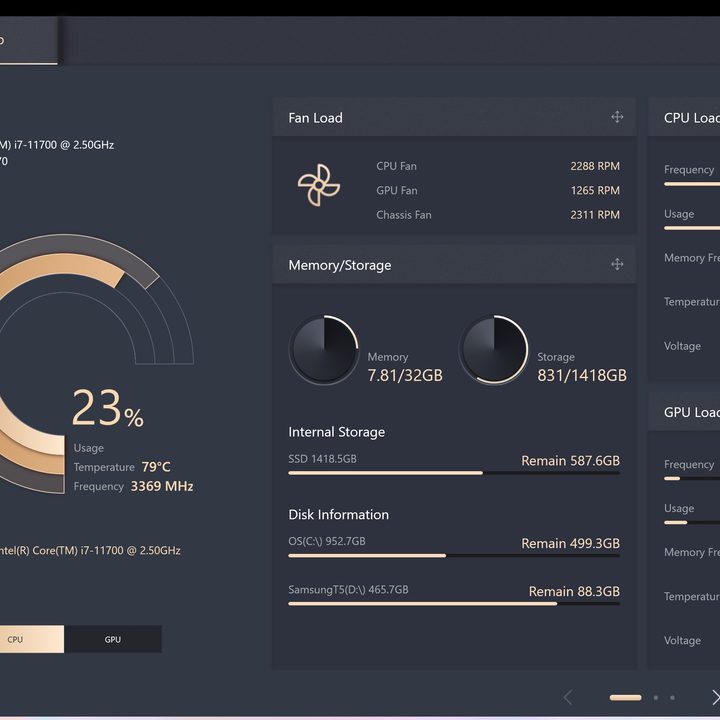Click GPU Load Frequency bar
Image resolution: width=720 pixels, height=720 pixels.
(692, 478)
